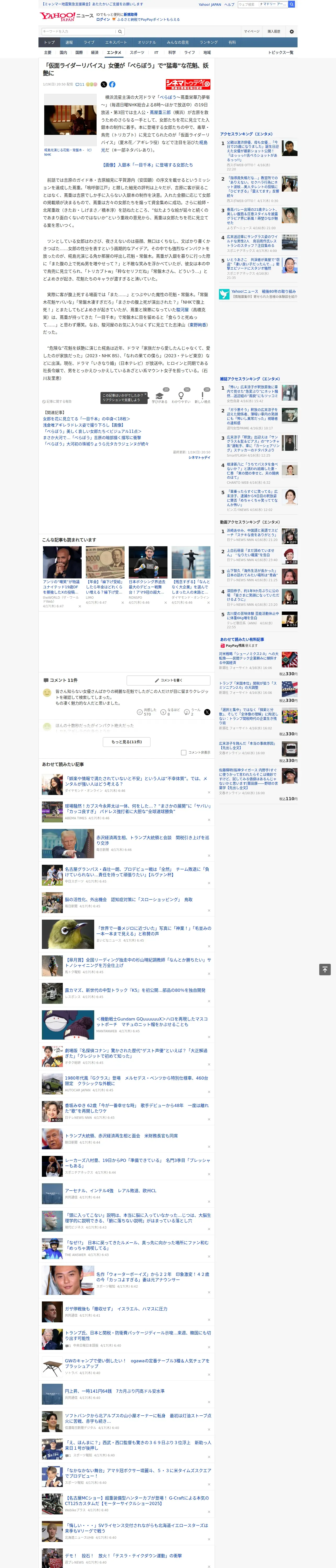This screenshot has width=336, height=1568.
Task: Click the コメントを書く button
Action: [168, 680]
